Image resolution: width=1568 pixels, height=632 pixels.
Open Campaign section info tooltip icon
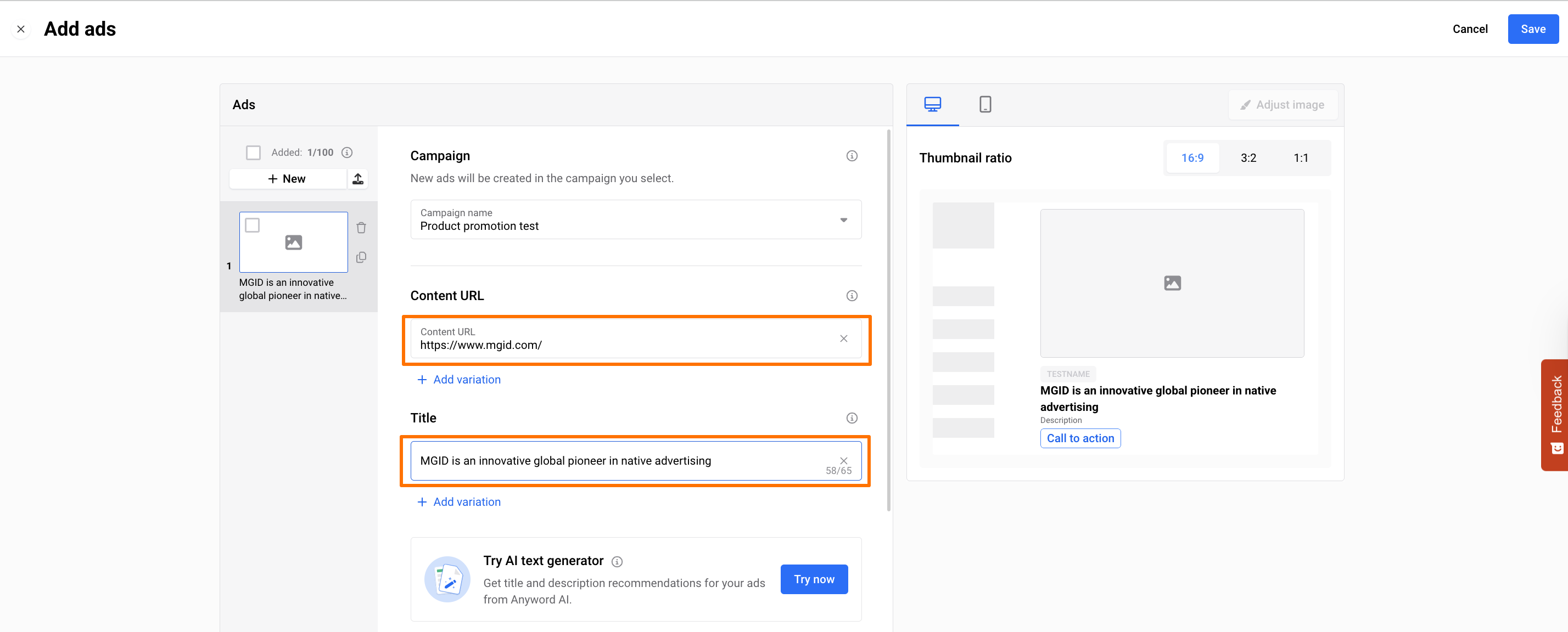tap(852, 156)
